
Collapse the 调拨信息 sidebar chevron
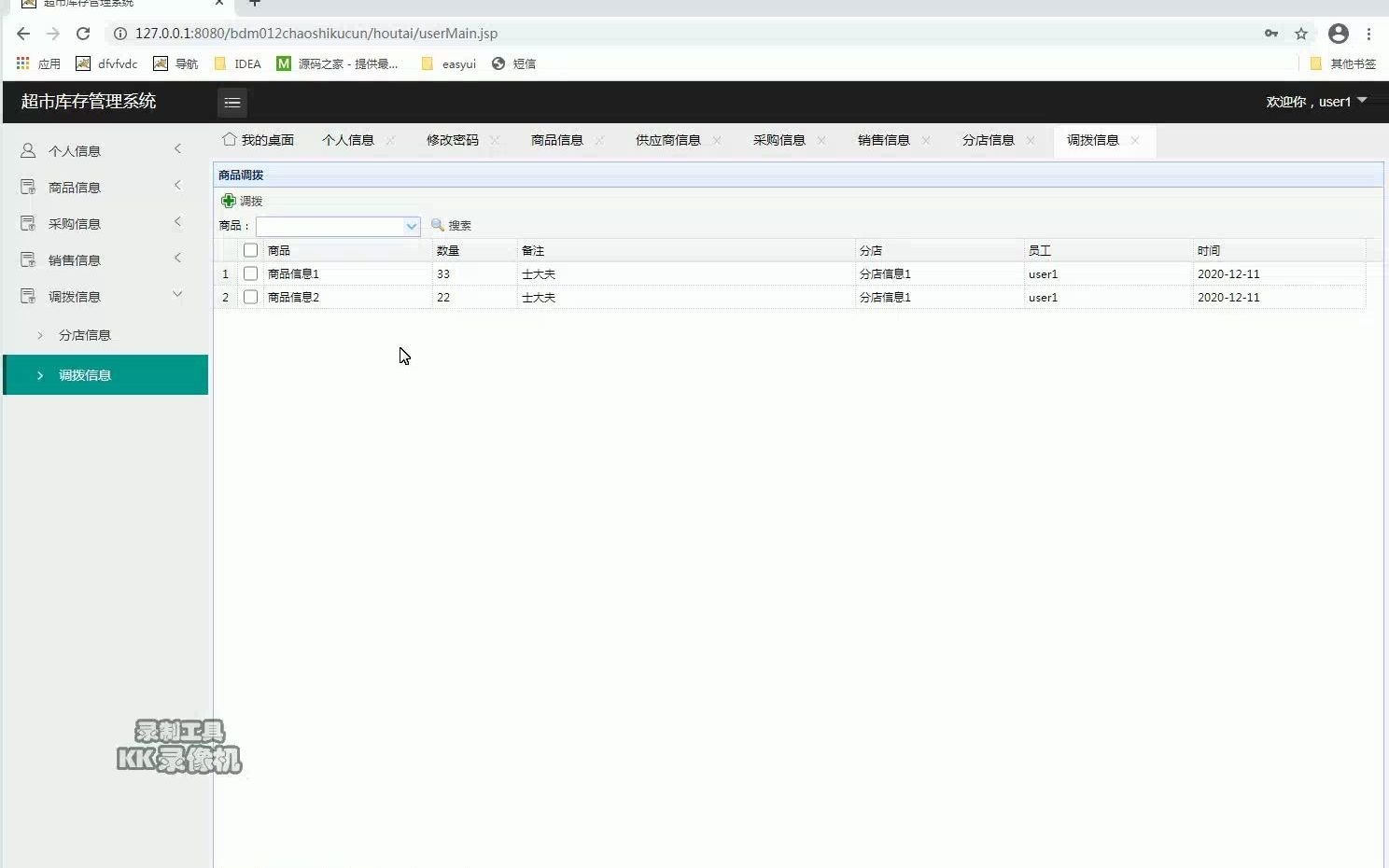(x=177, y=295)
